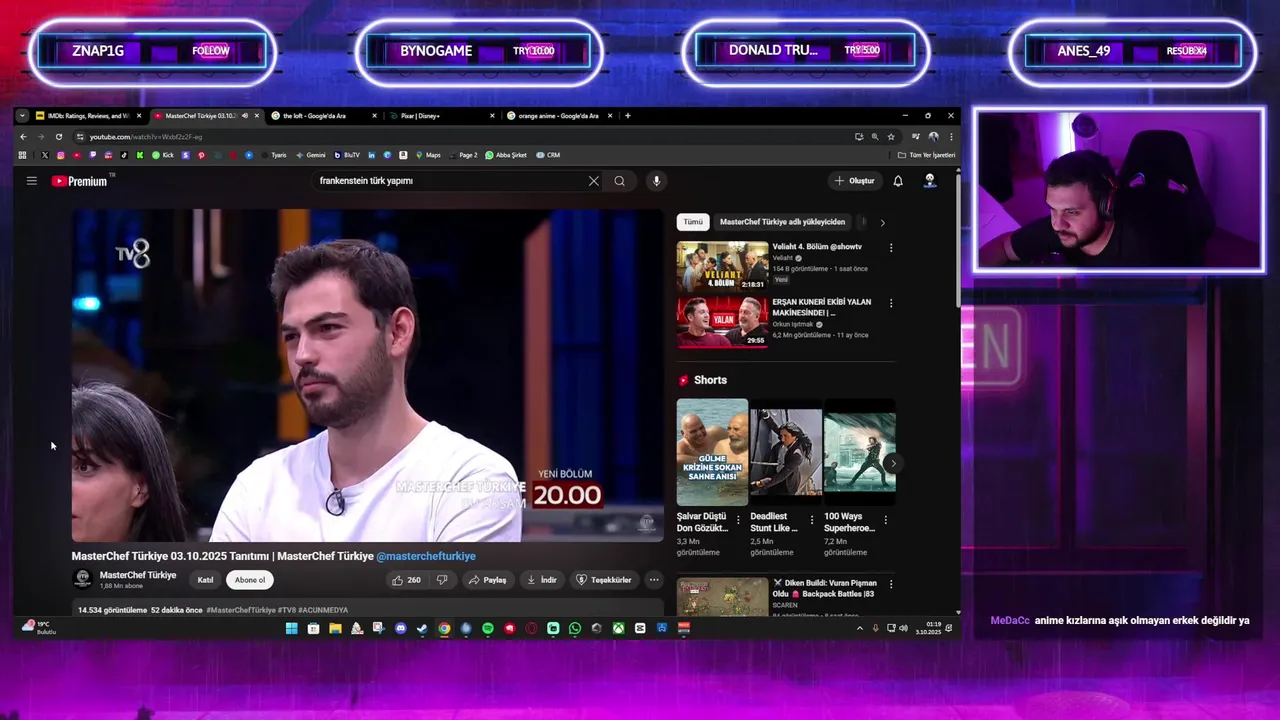This screenshot has width=1280, height=720.
Task: Click the Katıl join button
Action: click(205, 580)
